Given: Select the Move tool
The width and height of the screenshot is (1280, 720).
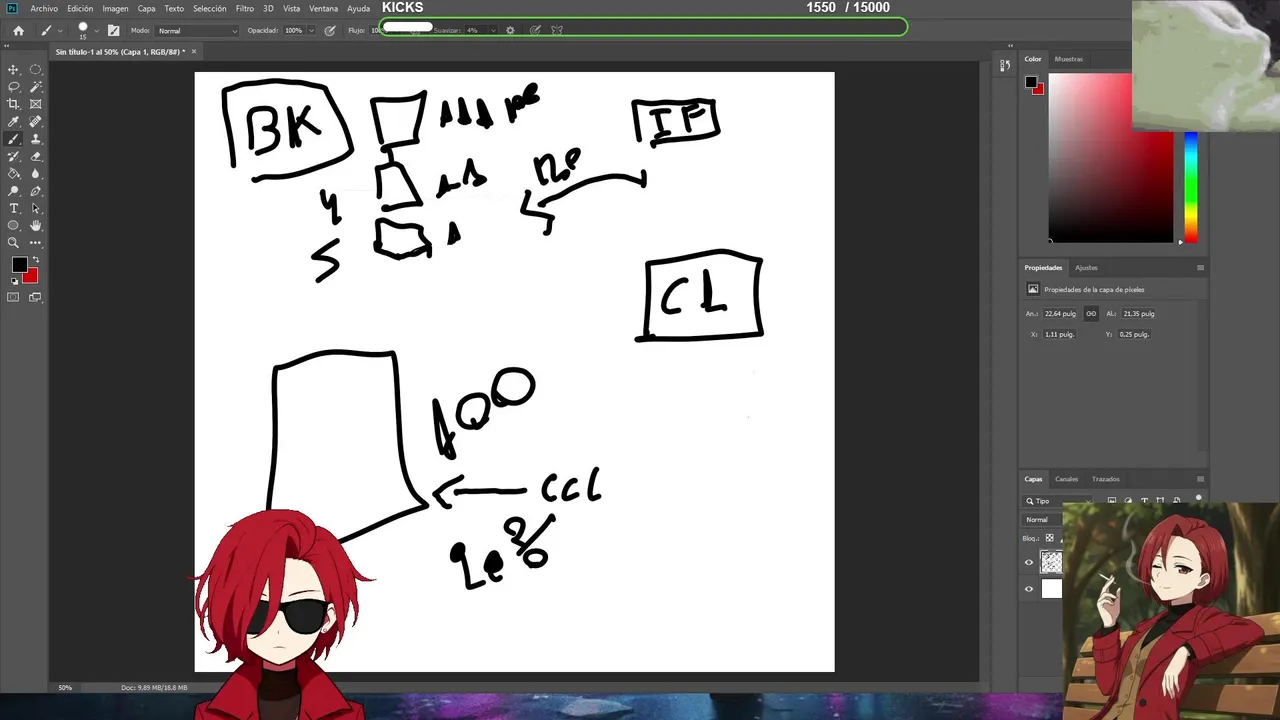Looking at the screenshot, I should pos(14,69).
